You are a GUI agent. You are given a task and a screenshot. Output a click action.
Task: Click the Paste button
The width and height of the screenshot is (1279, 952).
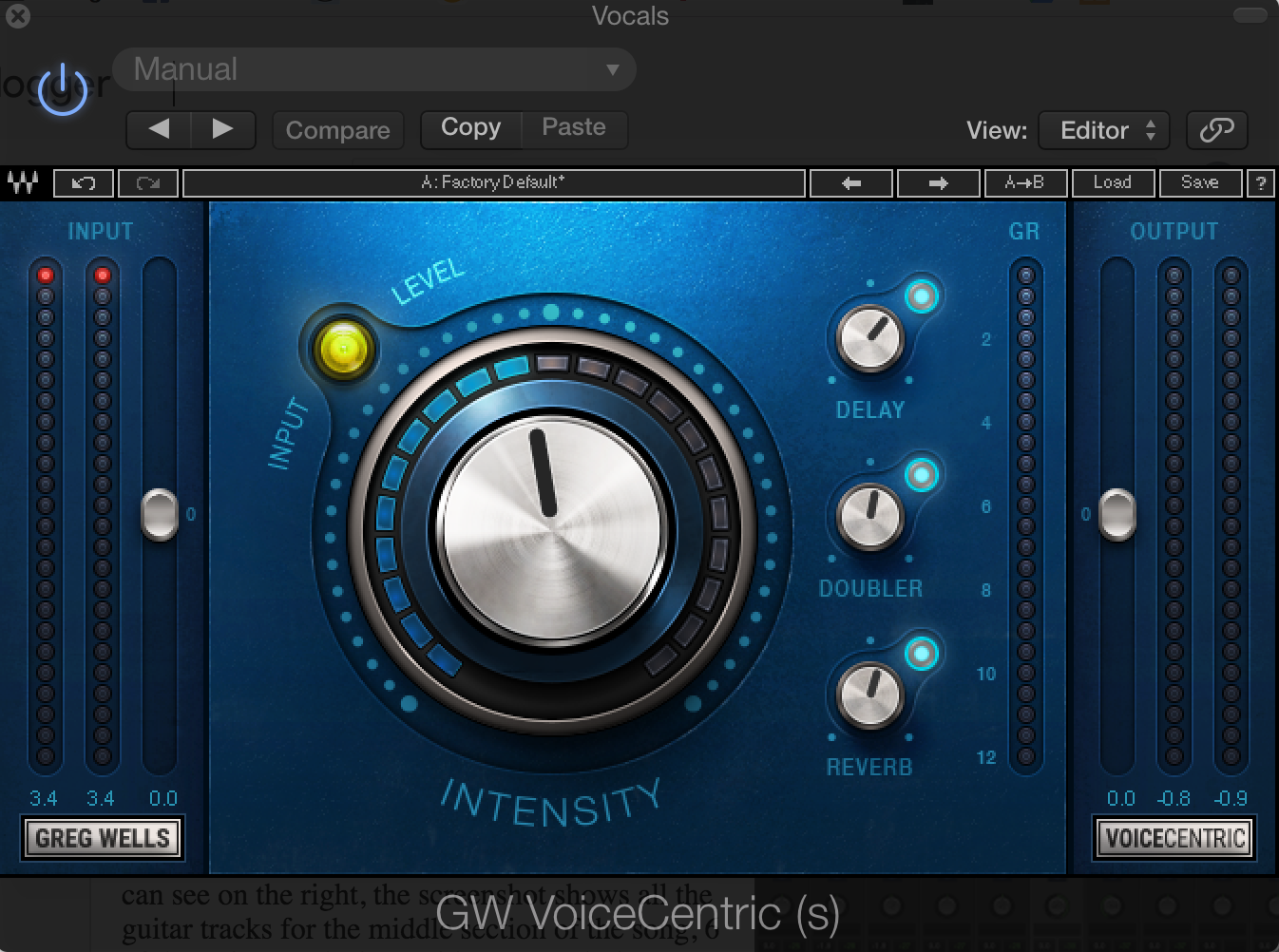pyautogui.click(x=574, y=128)
